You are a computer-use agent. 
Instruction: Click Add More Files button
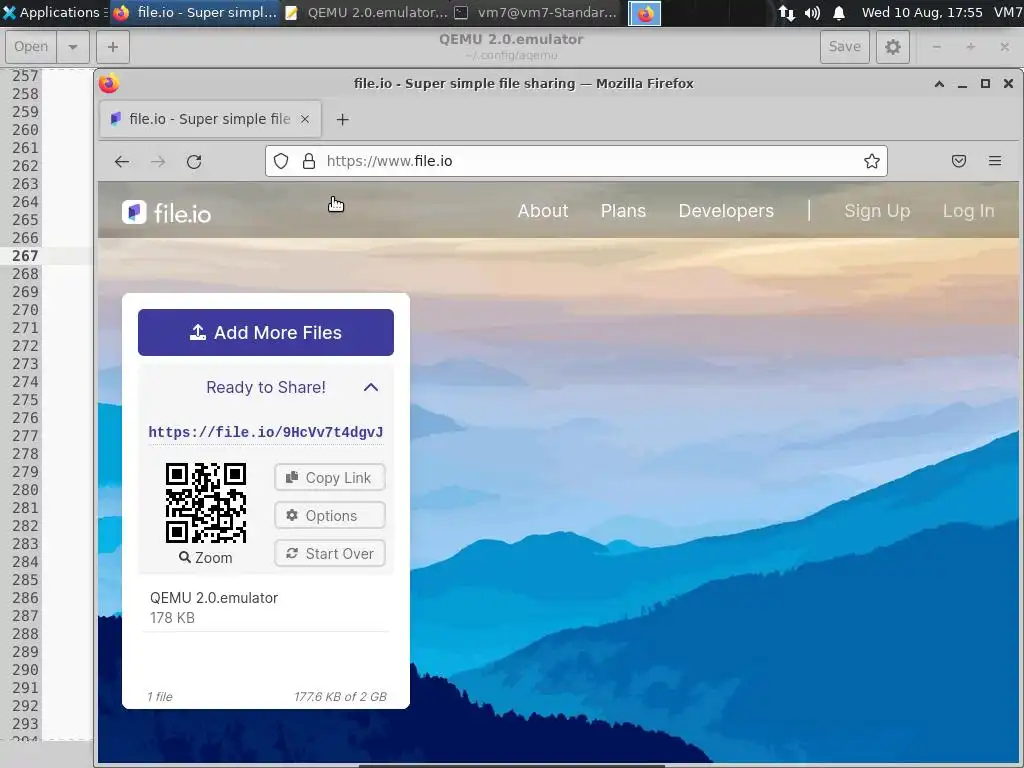tap(266, 332)
